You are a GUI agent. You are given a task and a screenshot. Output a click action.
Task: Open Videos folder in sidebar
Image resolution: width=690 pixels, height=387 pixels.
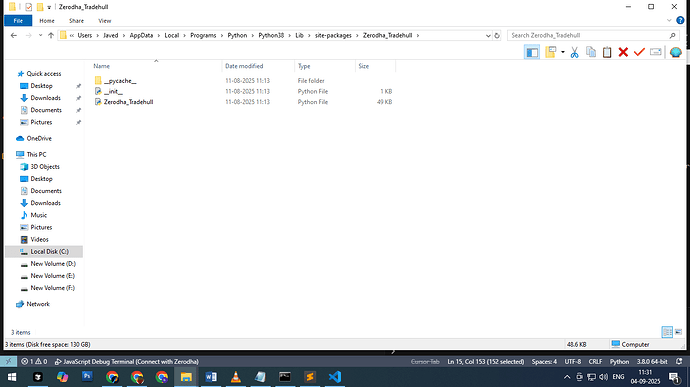(x=39, y=240)
